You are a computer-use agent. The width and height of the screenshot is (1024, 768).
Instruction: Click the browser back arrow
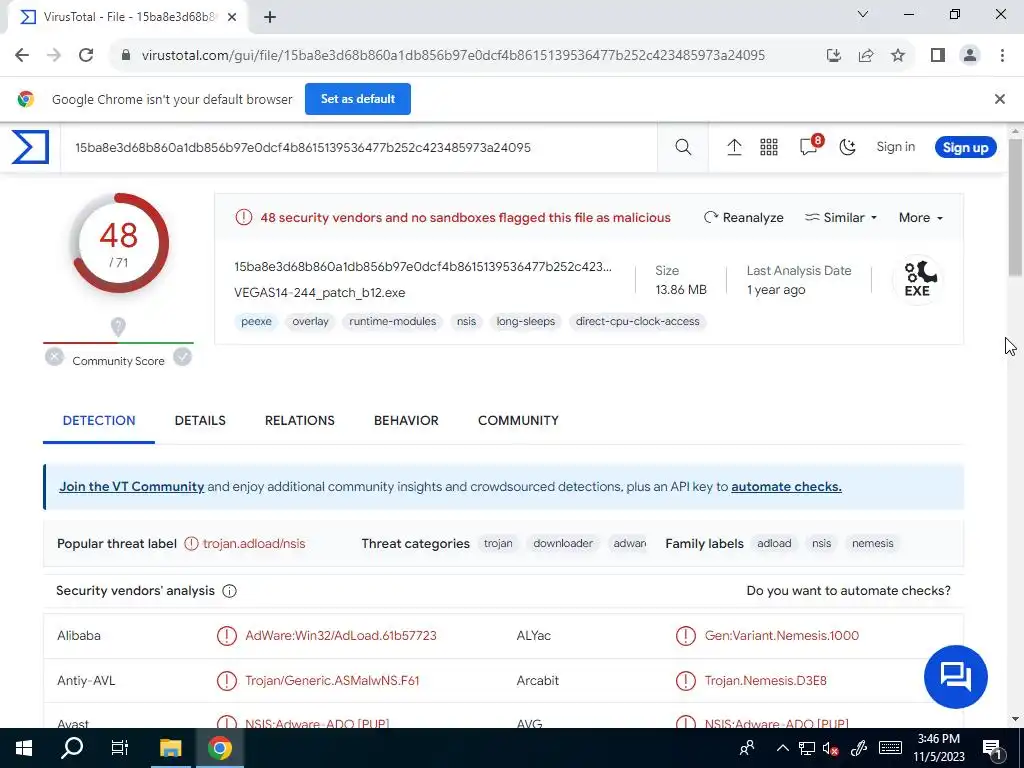22,55
